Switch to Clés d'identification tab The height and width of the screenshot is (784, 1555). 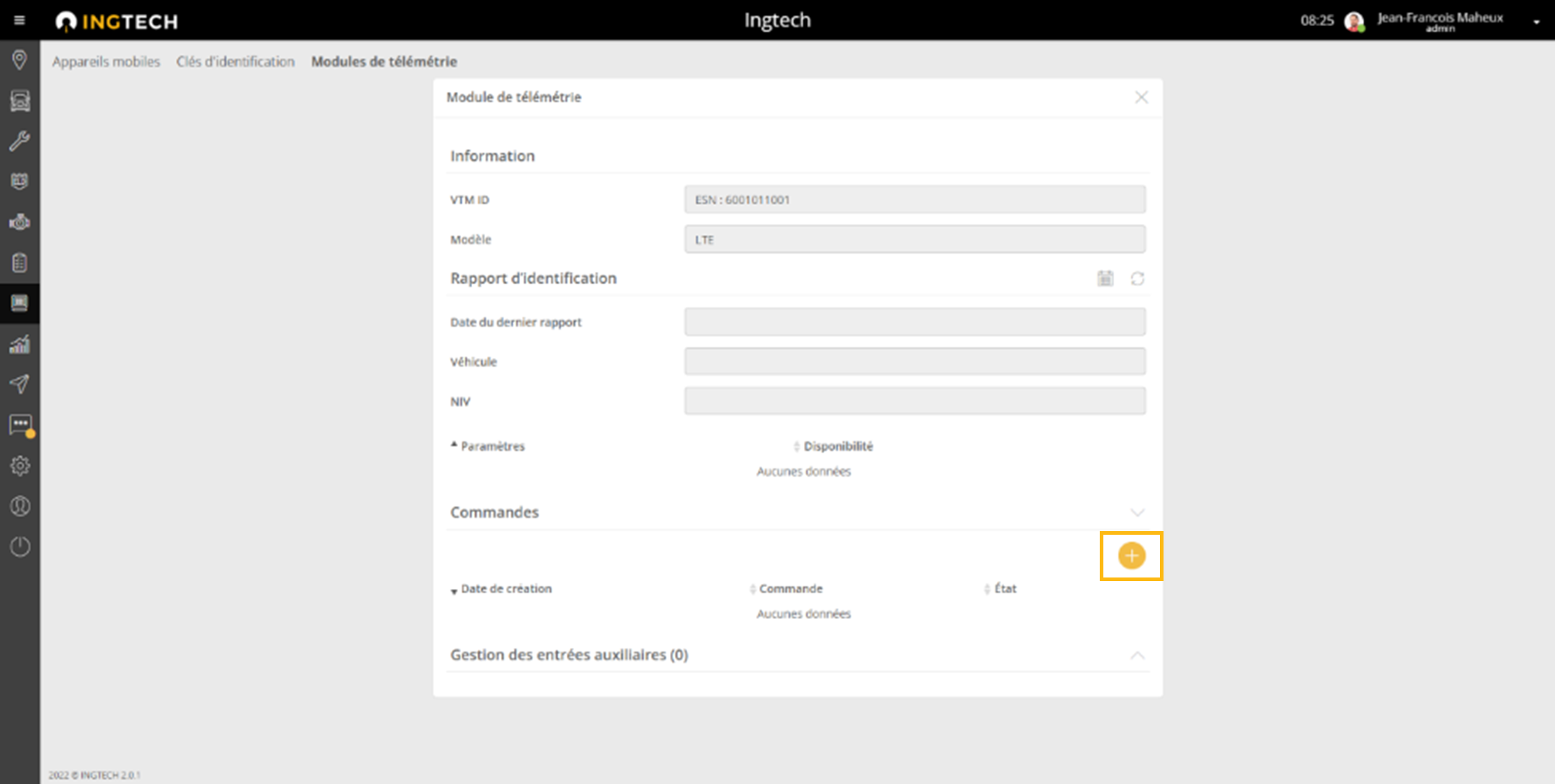(235, 62)
